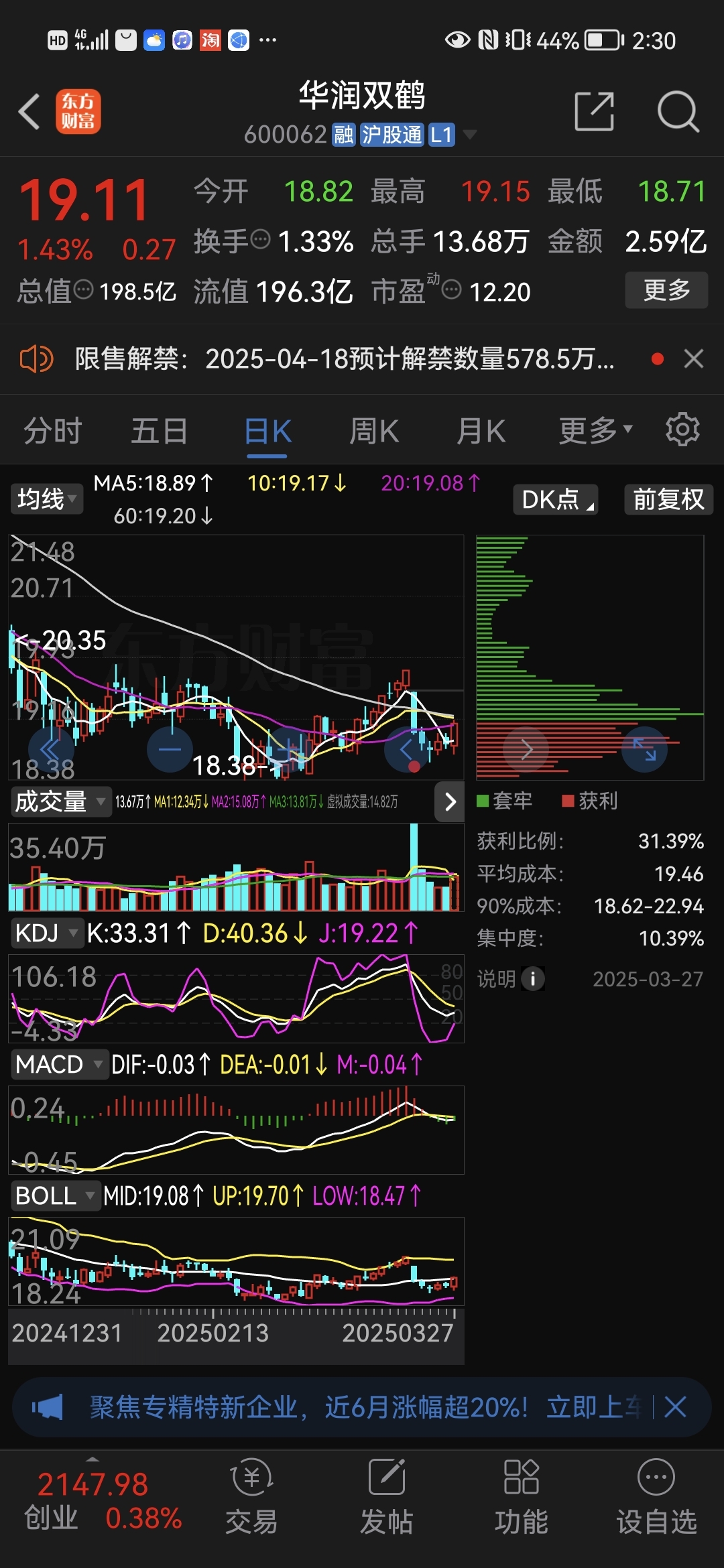This screenshot has height=1568, width=724.
Task: Expand chip distribution with diagonal arrows icon
Action: coord(644,750)
